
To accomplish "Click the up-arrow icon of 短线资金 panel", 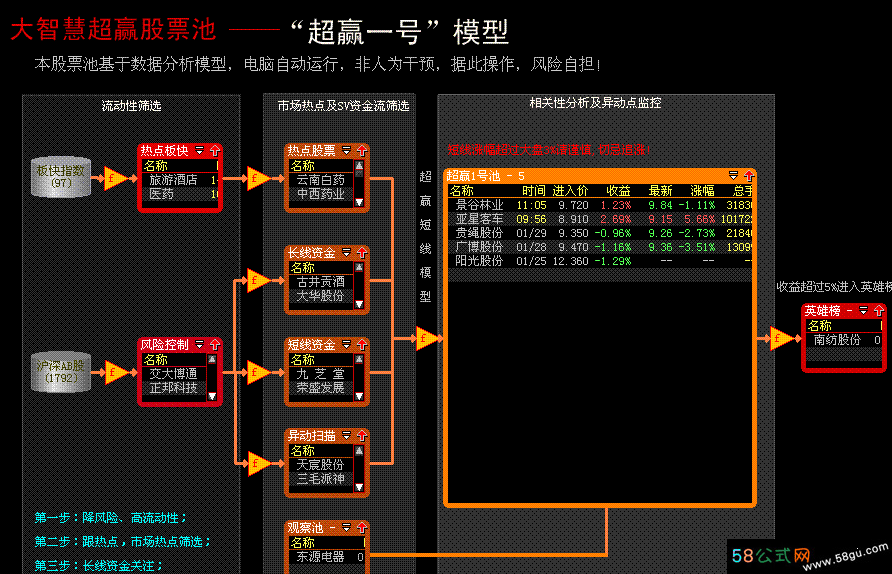I will 362,345.
